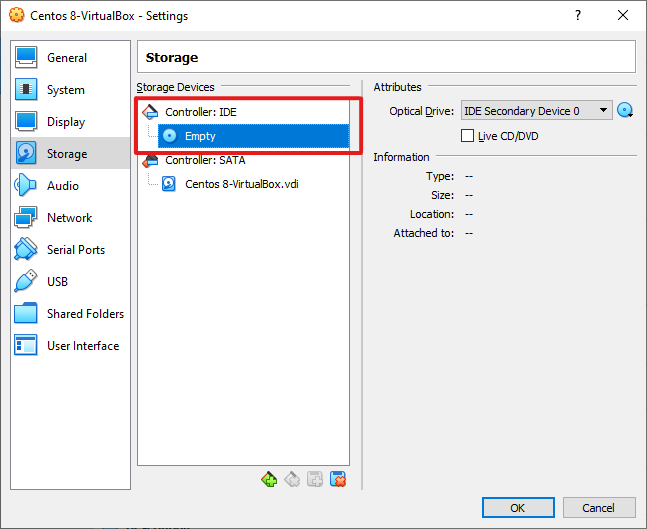Image resolution: width=647 pixels, height=529 pixels.
Task: Click the help question mark button
Action: (x=578, y=15)
